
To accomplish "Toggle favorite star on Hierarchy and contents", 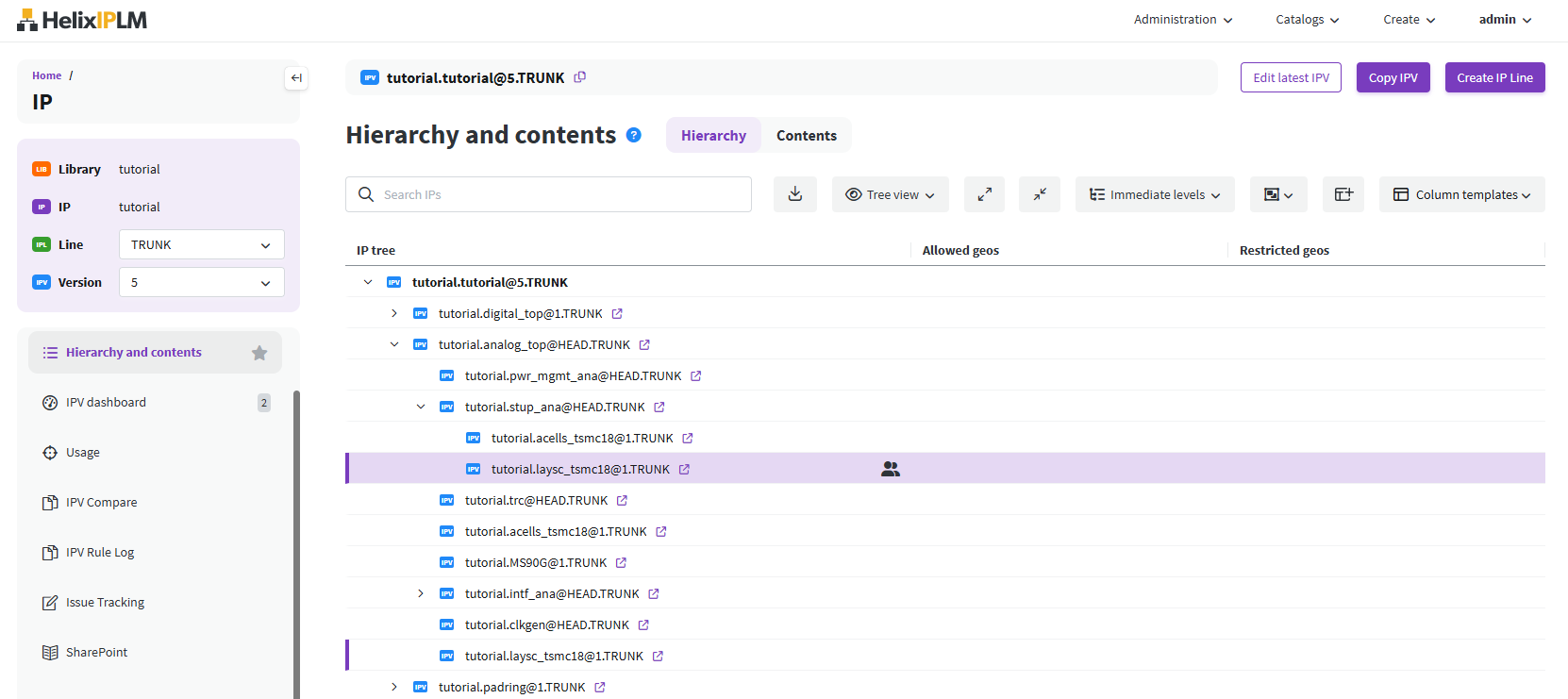I will pos(259,353).
